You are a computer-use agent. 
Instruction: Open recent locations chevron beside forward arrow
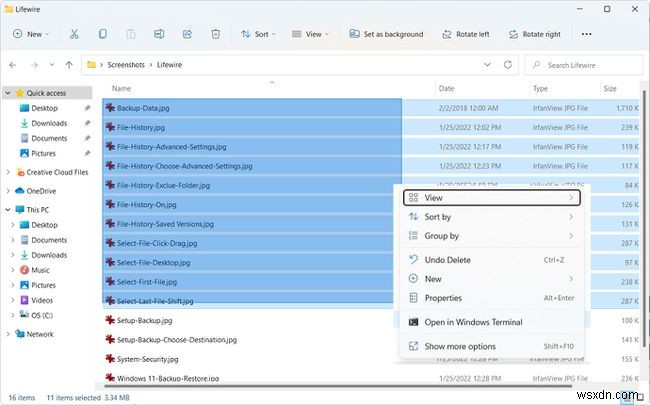(52, 65)
